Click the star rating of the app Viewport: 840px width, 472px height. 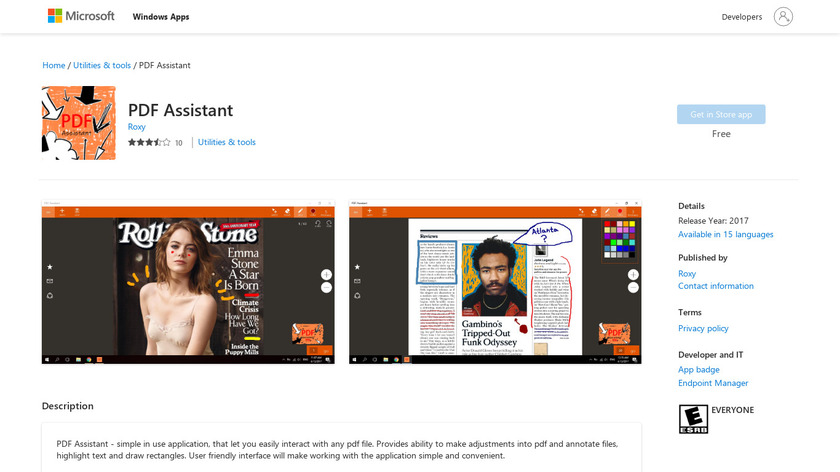point(149,143)
